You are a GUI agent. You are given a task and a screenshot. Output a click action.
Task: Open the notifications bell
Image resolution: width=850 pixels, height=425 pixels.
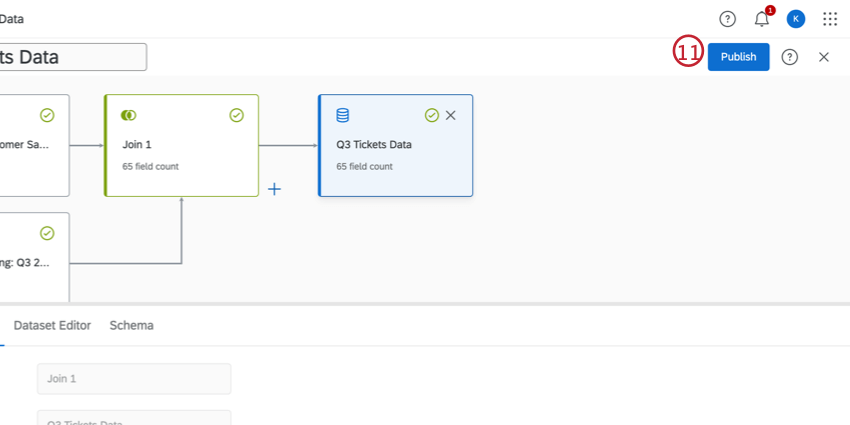(762, 19)
